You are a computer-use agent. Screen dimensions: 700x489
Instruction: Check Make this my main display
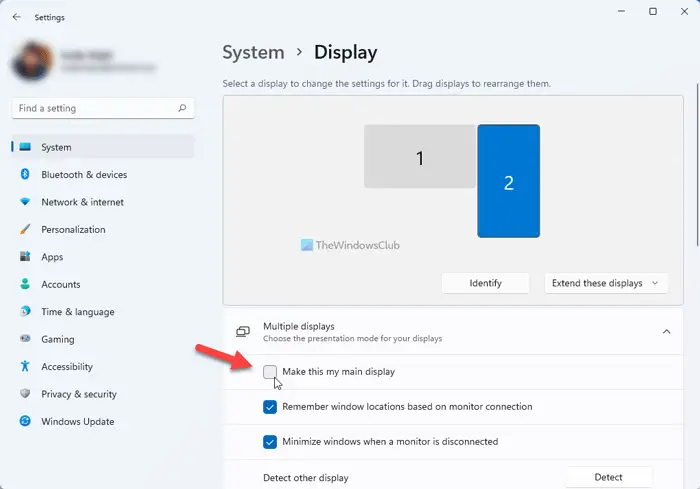[270, 372]
